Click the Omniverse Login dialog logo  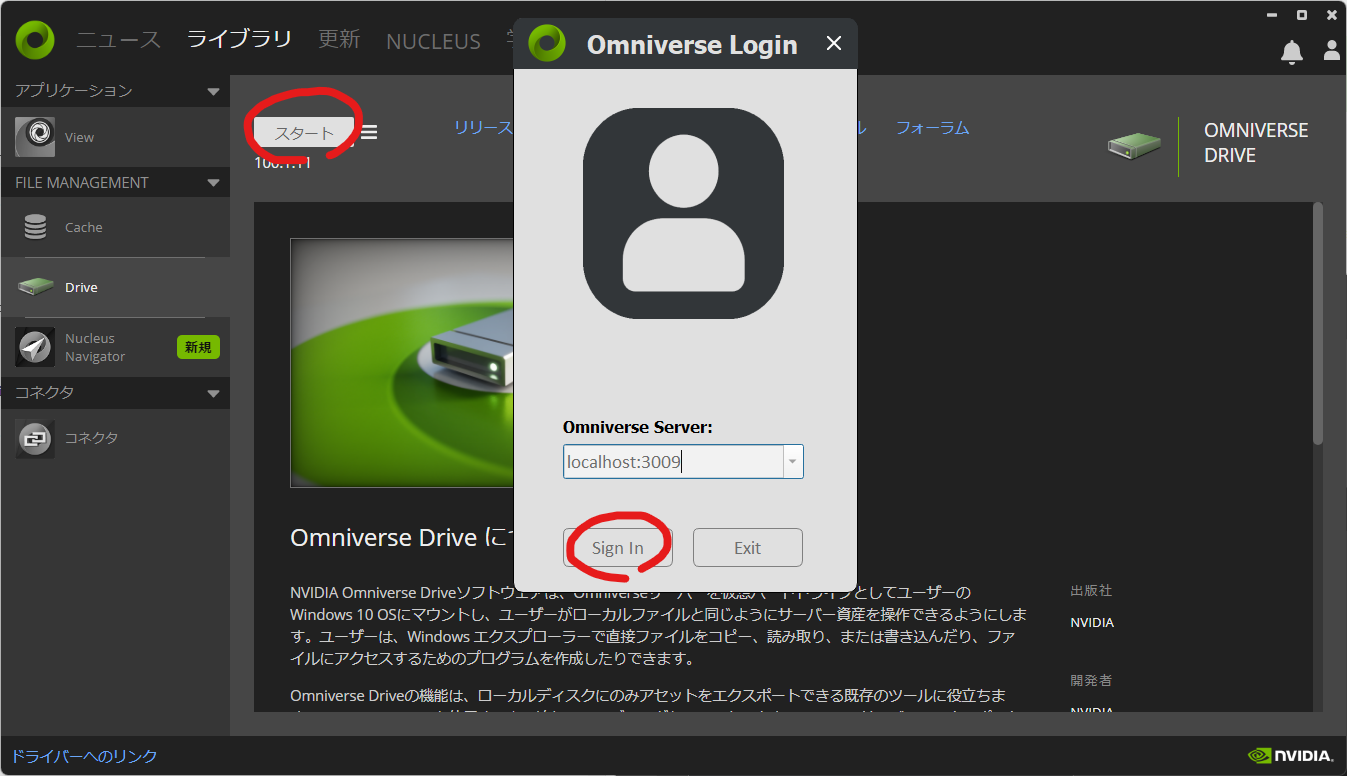(547, 43)
